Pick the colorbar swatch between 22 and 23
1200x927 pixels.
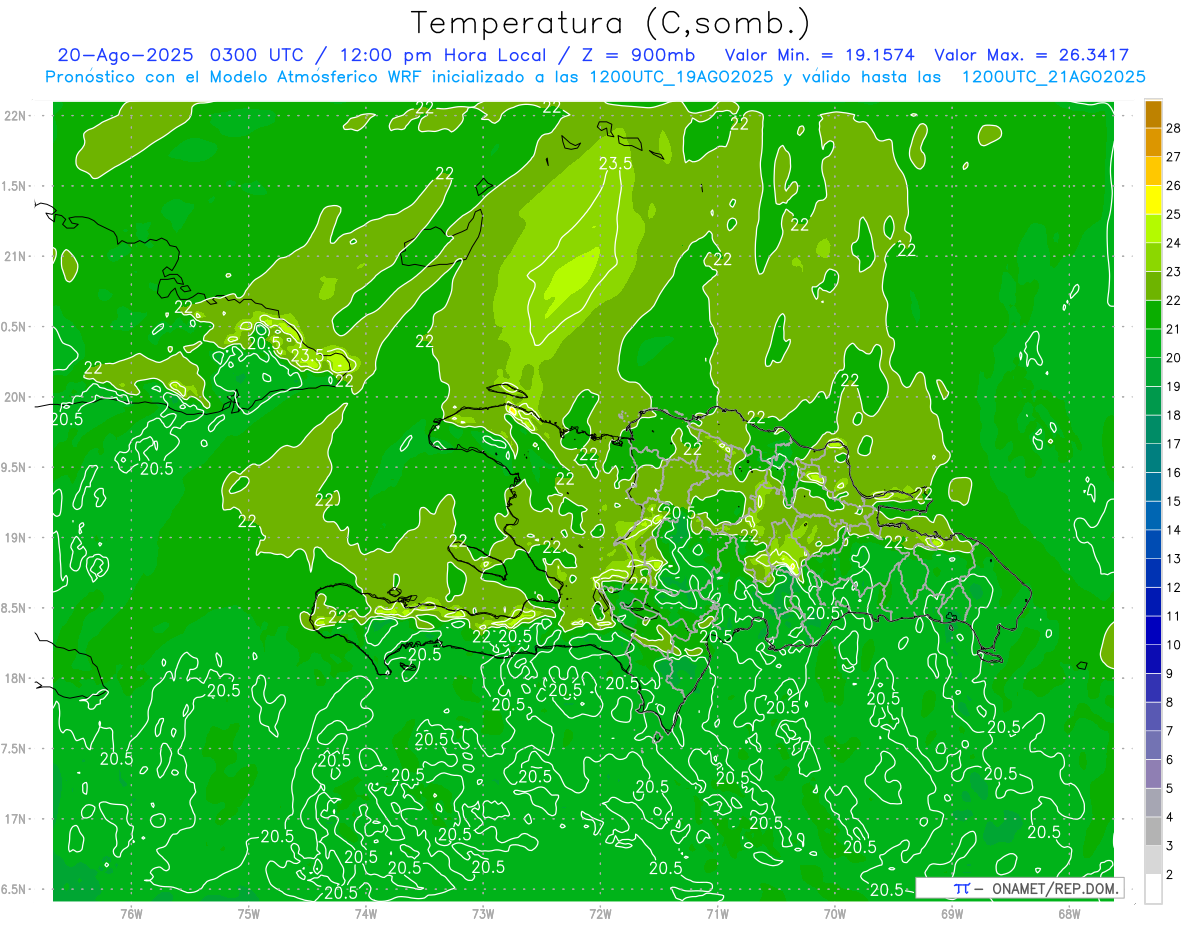pyautogui.click(x=1153, y=286)
